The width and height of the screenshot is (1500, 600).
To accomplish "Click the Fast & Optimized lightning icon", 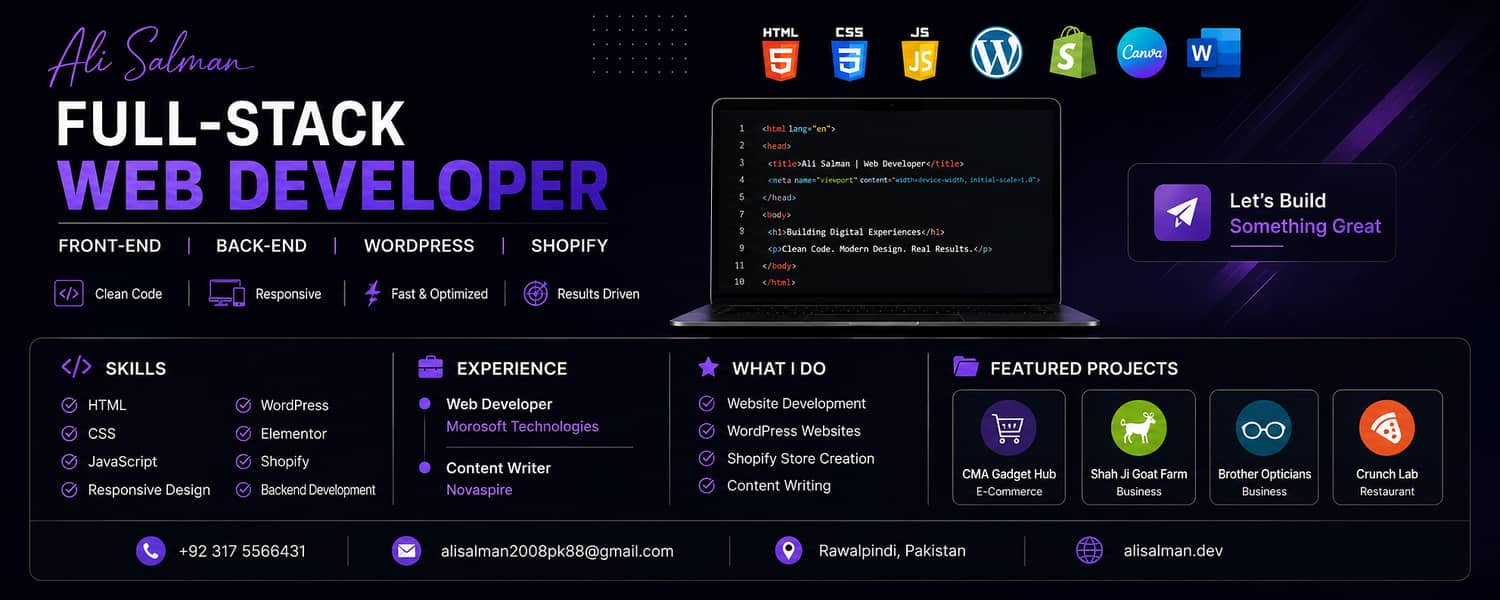I will point(372,293).
